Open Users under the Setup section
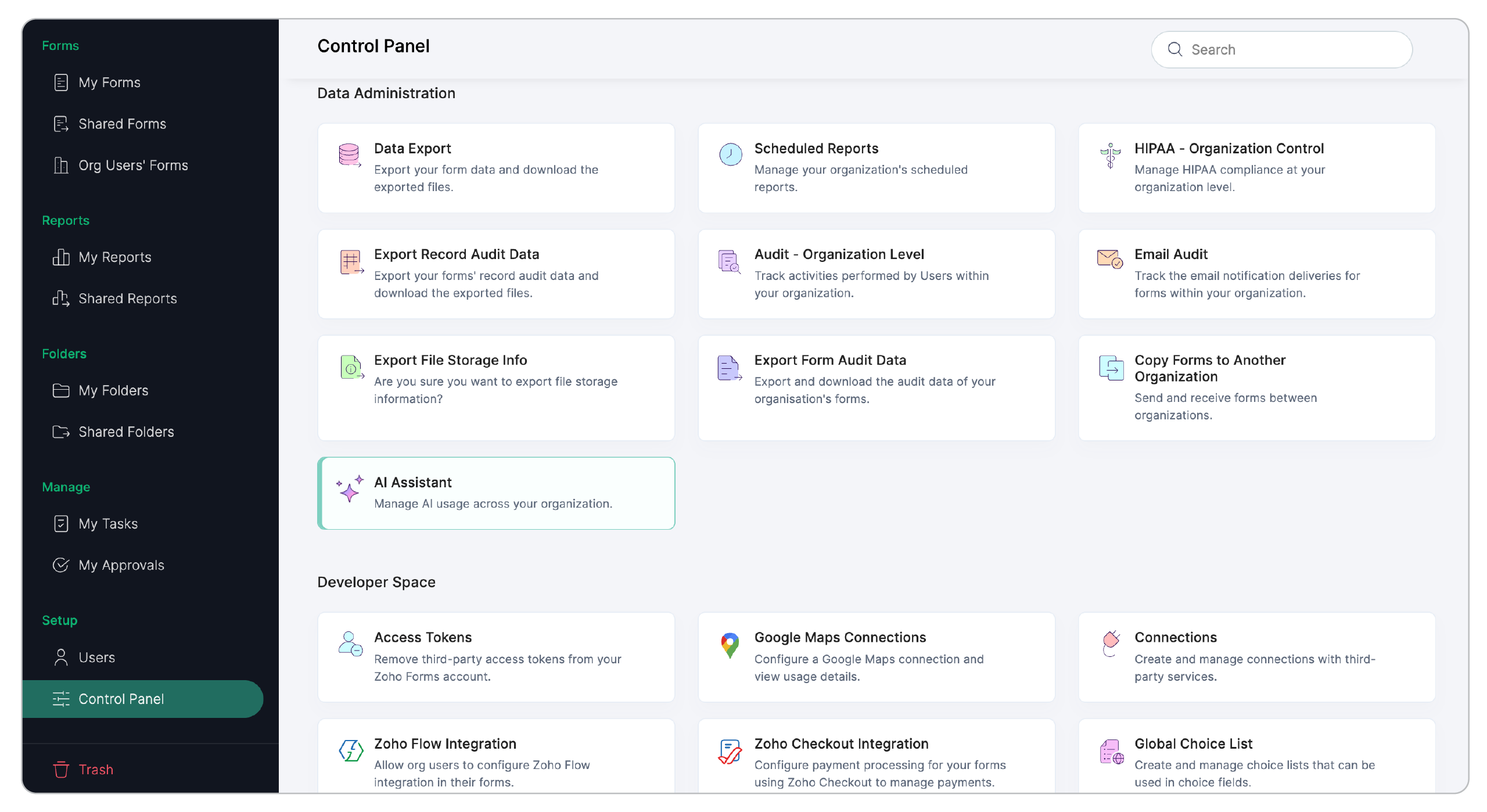The height and width of the screenshot is (812, 1487). [97, 657]
